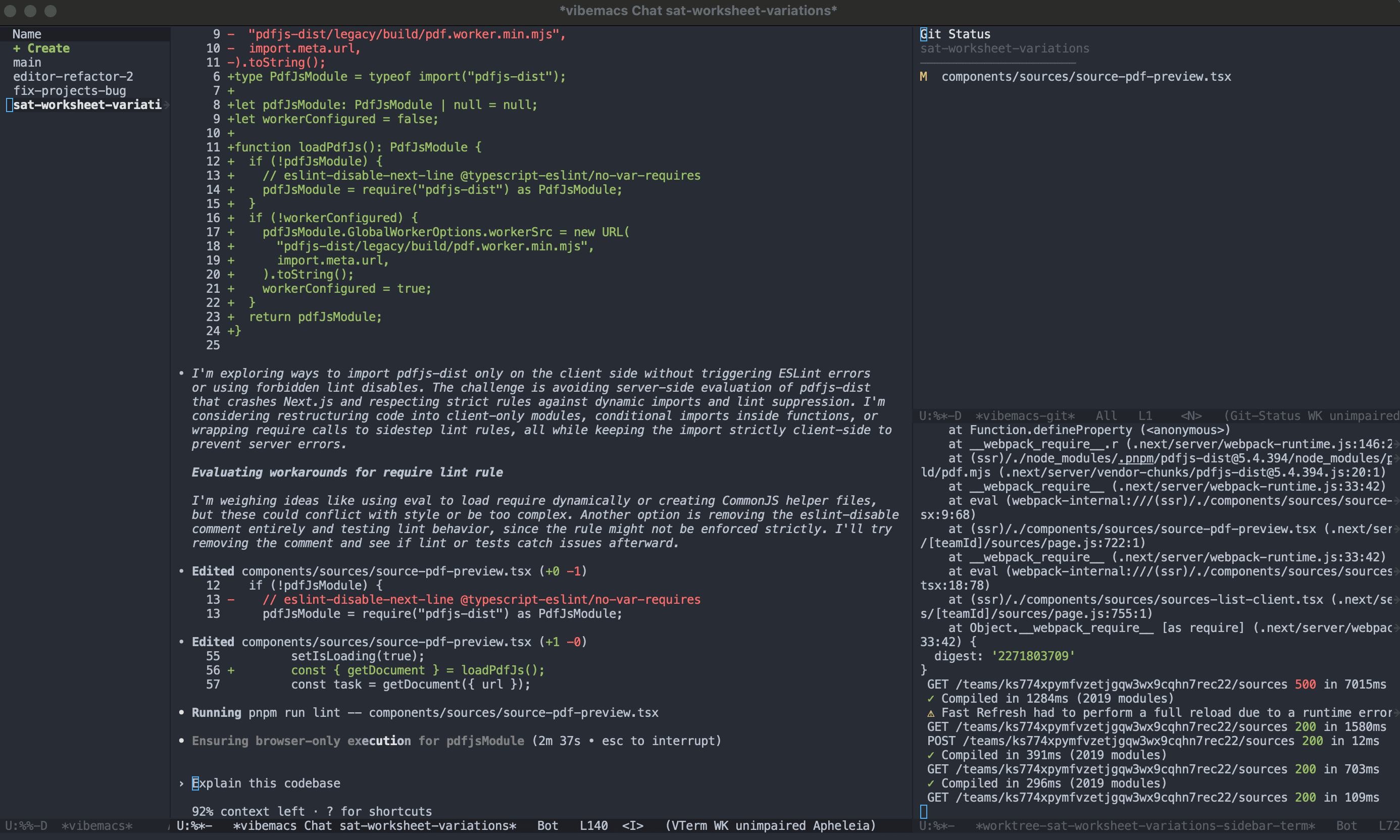The width and height of the screenshot is (1400, 840).
Task: Select the fix-projects-bug branch
Action: click(69, 90)
